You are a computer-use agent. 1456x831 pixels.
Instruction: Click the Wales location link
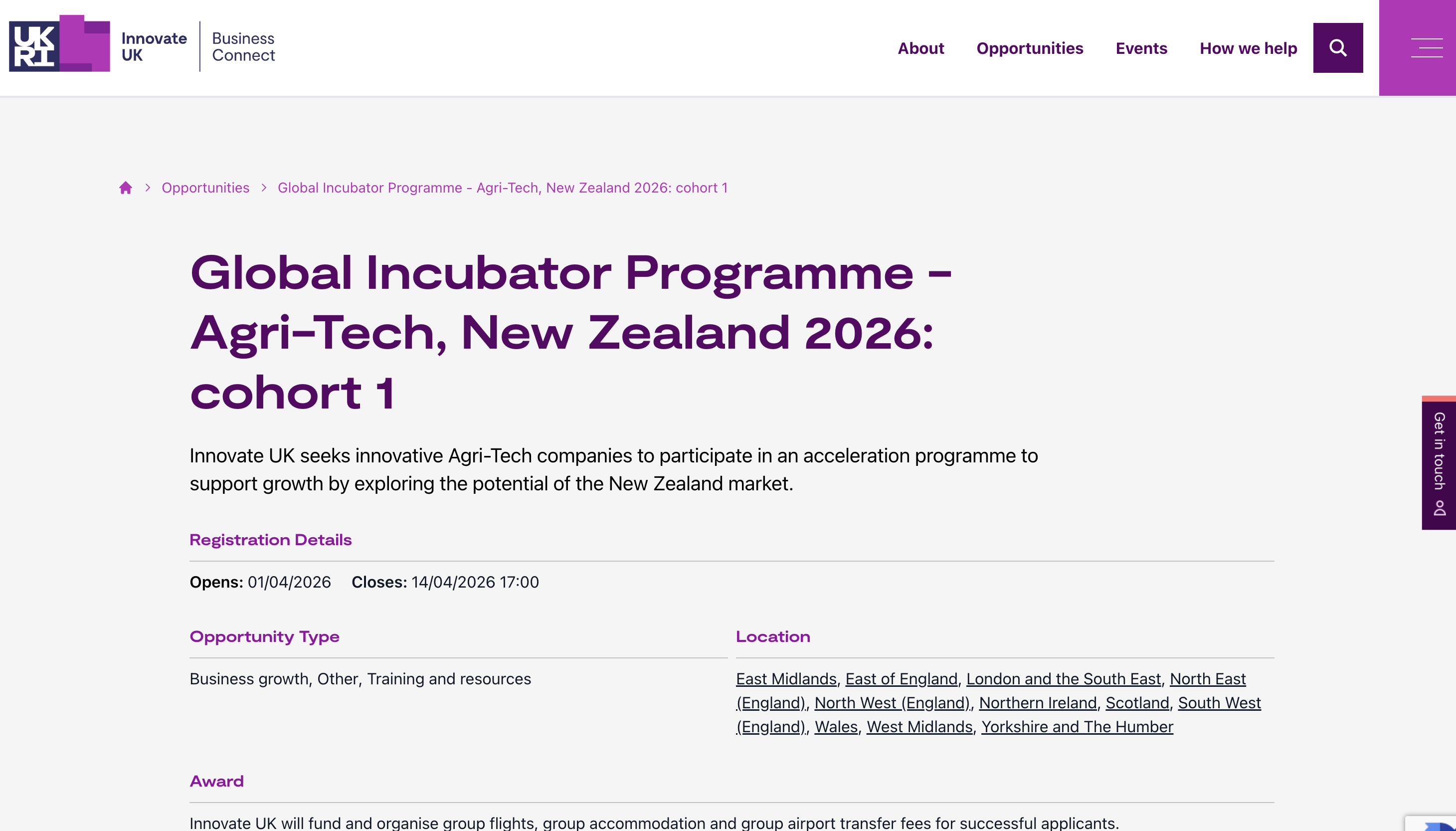pos(836,727)
